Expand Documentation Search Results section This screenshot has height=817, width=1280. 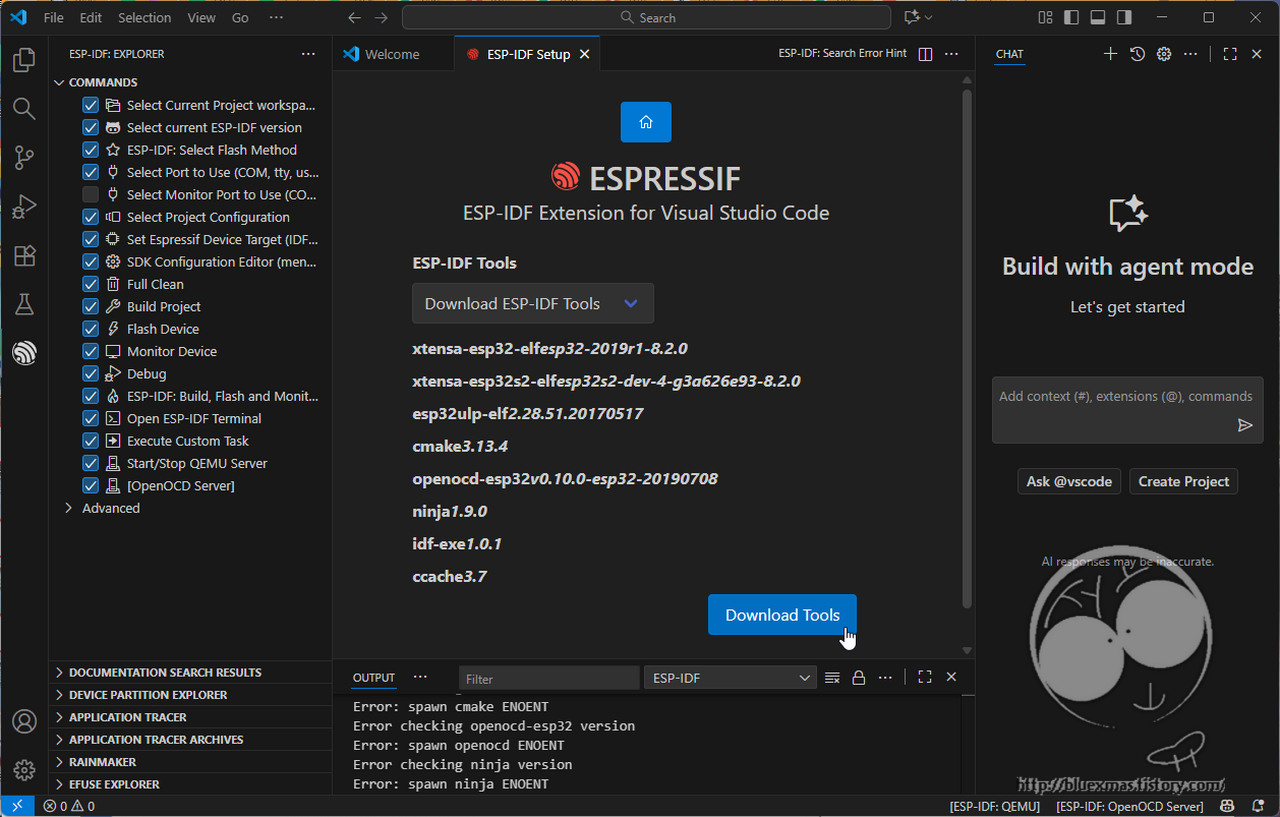[190, 672]
